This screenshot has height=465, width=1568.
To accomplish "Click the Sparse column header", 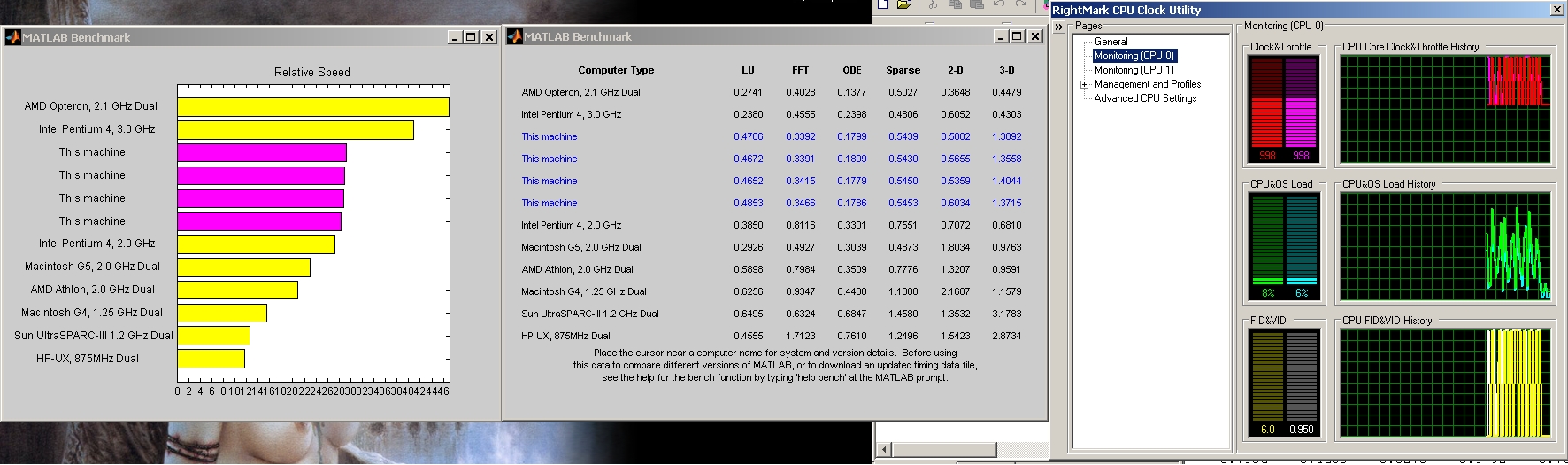I will pyautogui.click(x=903, y=70).
